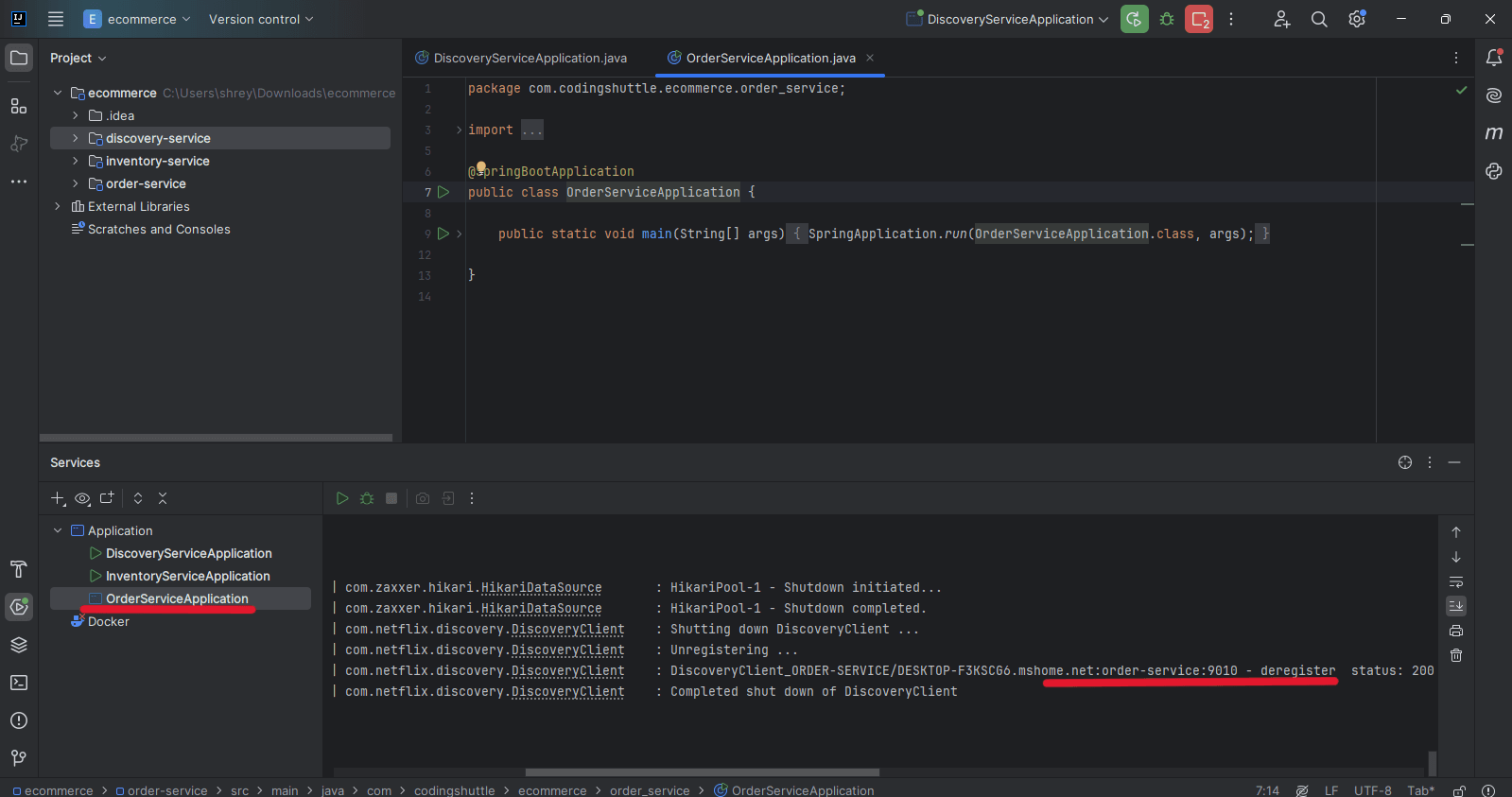Clear console with trash icon

tap(1456, 655)
